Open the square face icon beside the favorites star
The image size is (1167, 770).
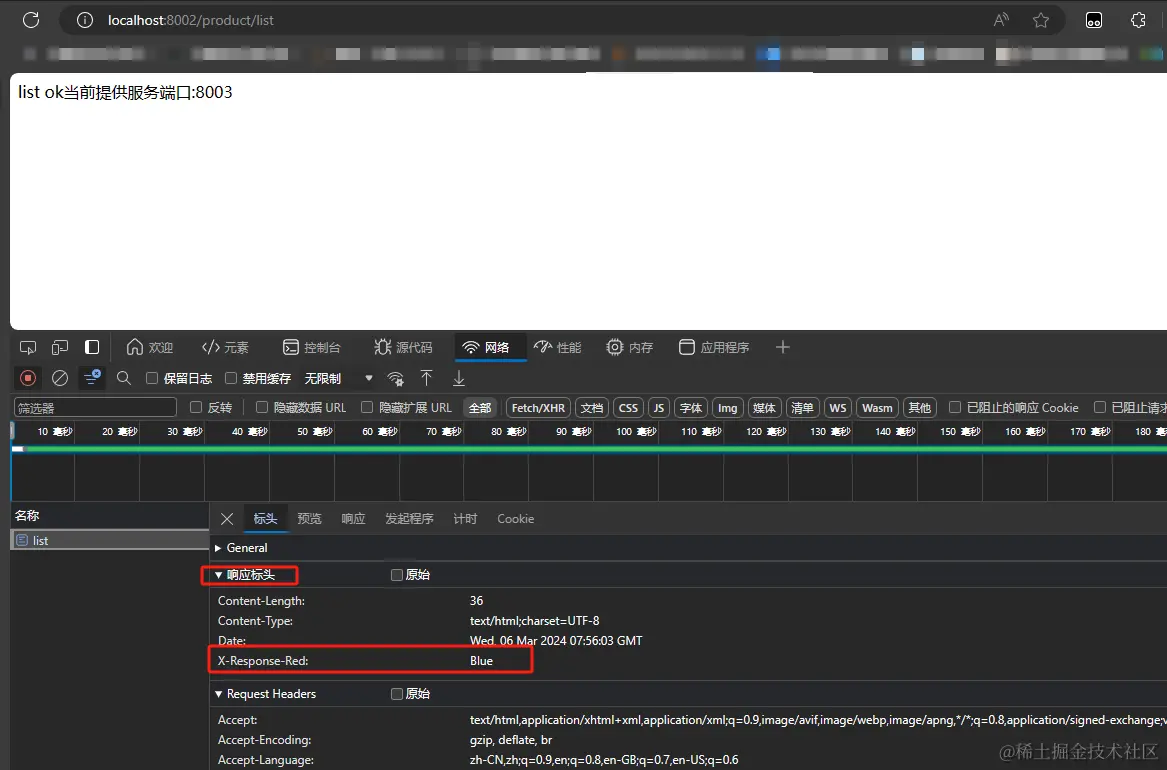[x=1093, y=20]
